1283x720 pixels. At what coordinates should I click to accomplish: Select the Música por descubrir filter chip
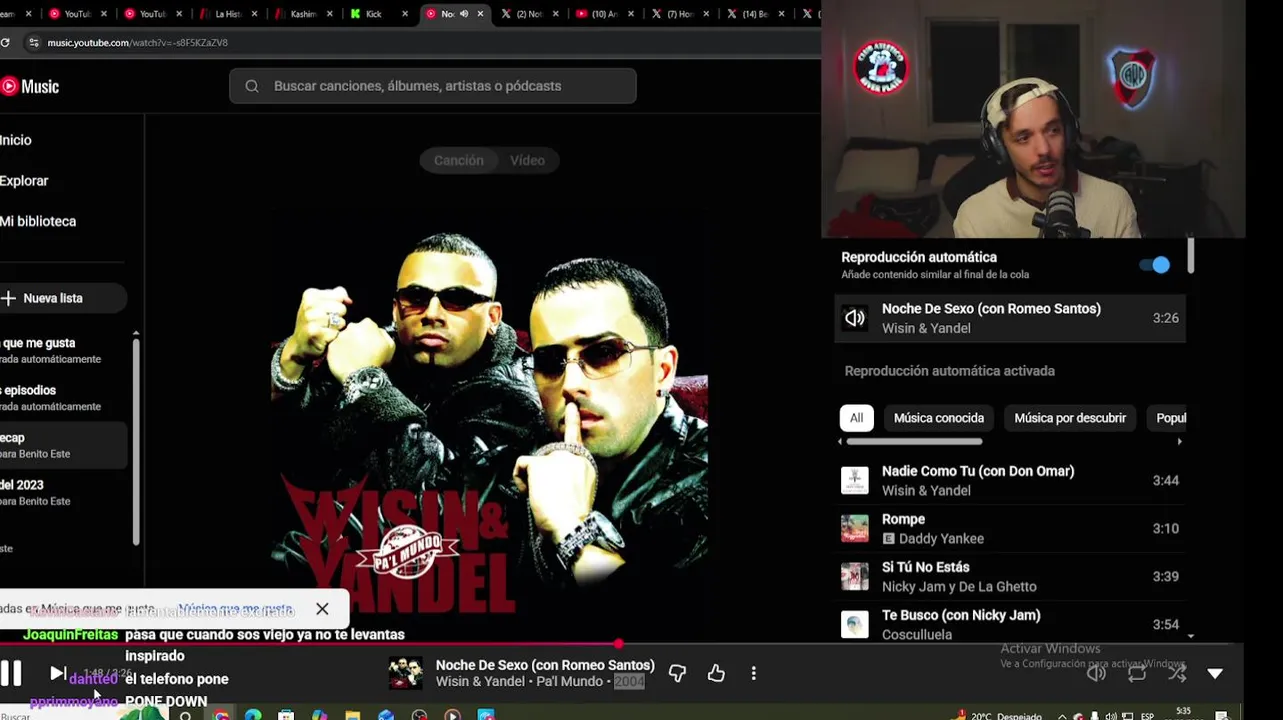click(1070, 418)
